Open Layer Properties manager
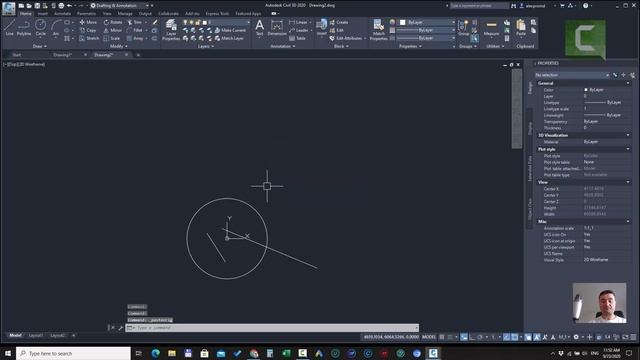Image resolution: width=640 pixels, height=360 pixels. [171, 29]
